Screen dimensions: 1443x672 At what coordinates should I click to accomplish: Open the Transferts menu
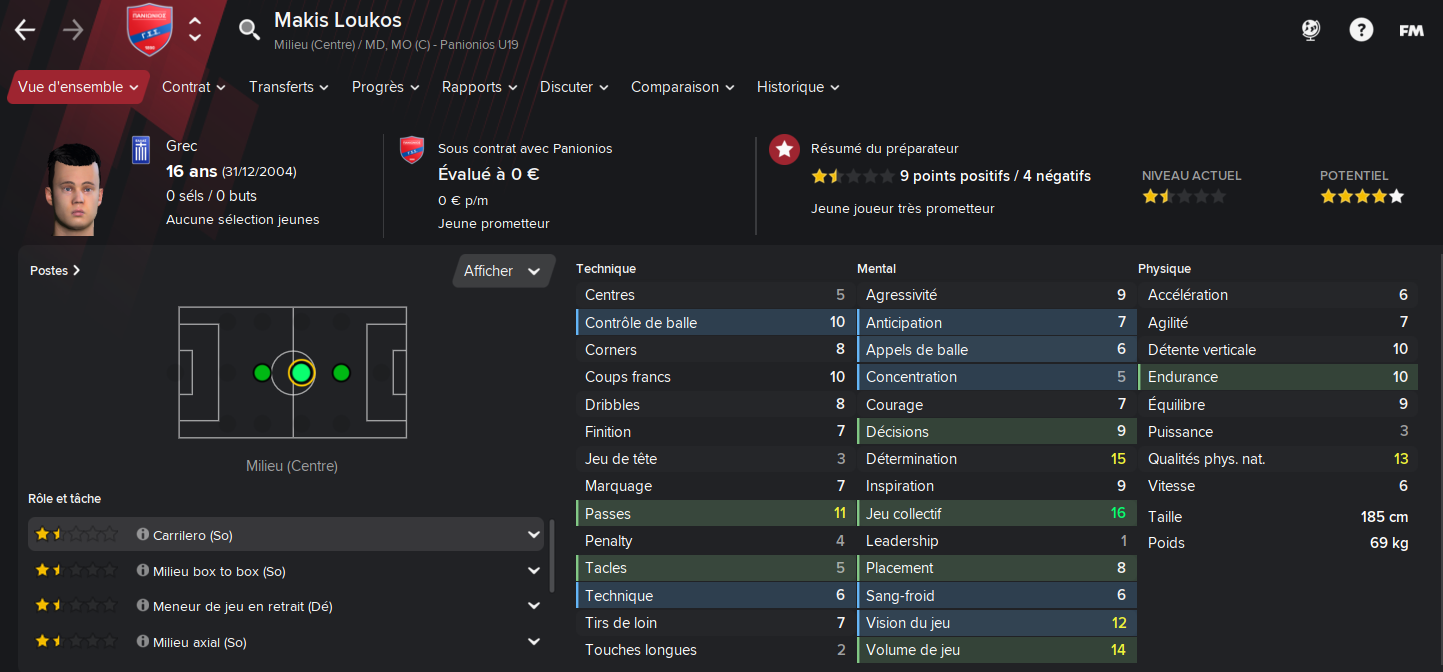288,87
